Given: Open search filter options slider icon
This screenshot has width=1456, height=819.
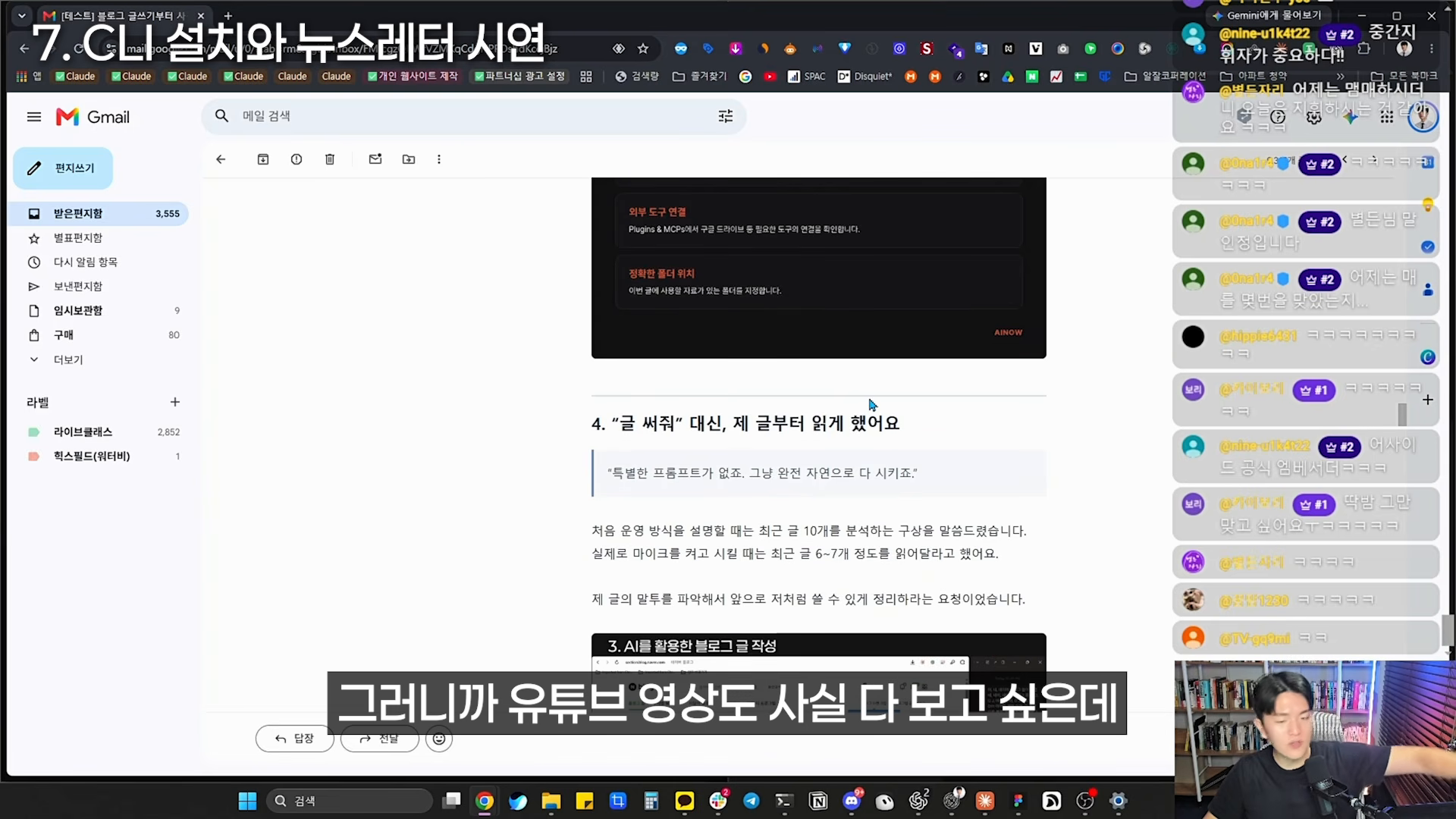Looking at the screenshot, I should click(726, 116).
